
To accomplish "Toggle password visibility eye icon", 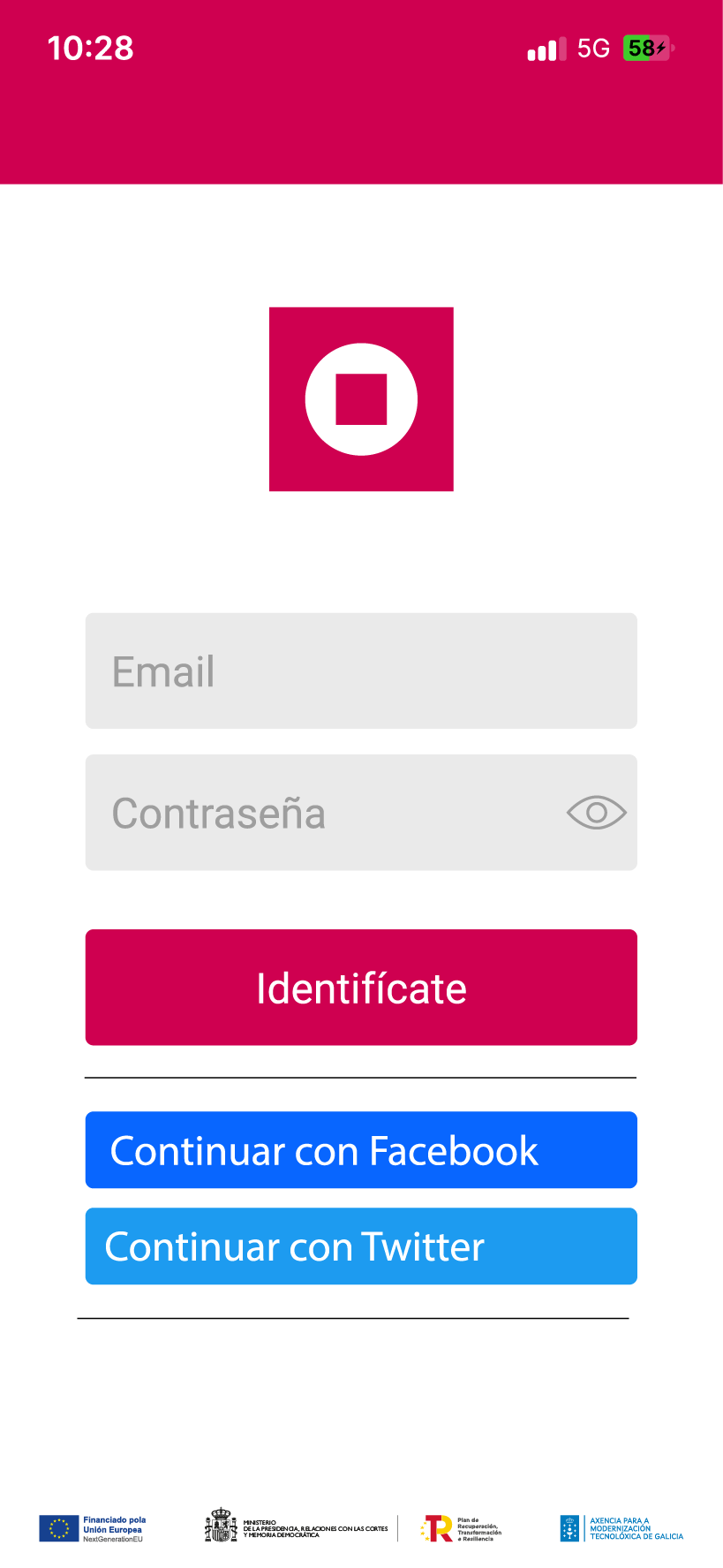I will [596, 813].
